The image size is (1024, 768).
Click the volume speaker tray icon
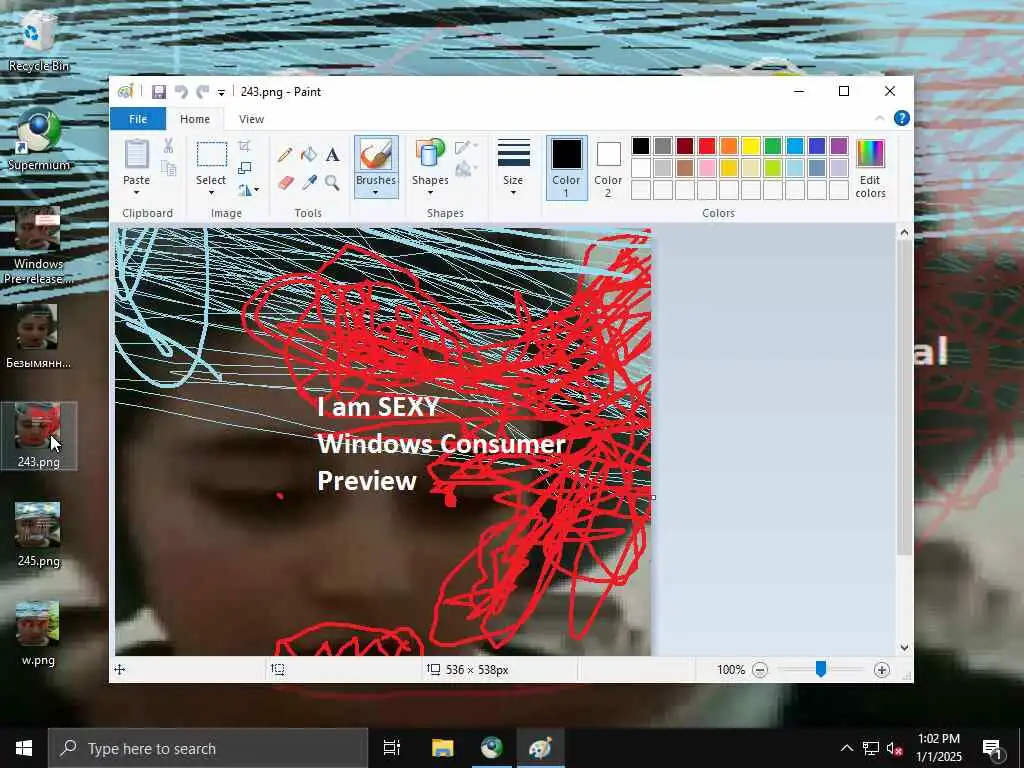click(x=894, y=748)
